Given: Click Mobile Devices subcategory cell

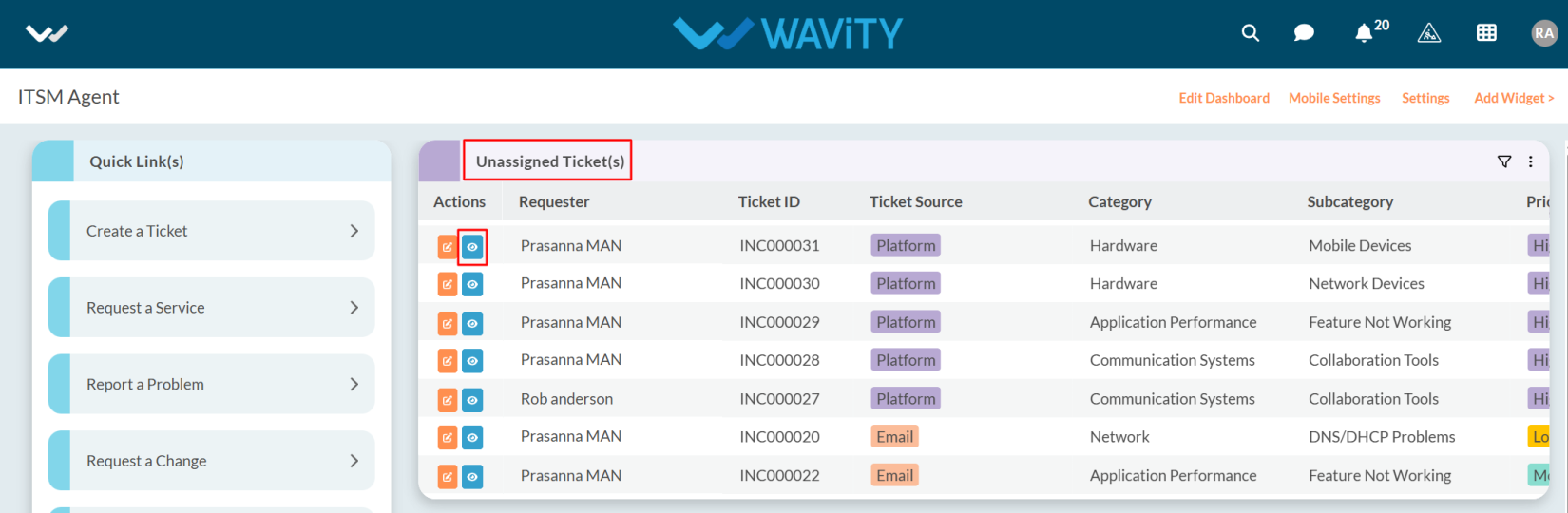Looking at the screenshot, I should (x=1360, y=245).
